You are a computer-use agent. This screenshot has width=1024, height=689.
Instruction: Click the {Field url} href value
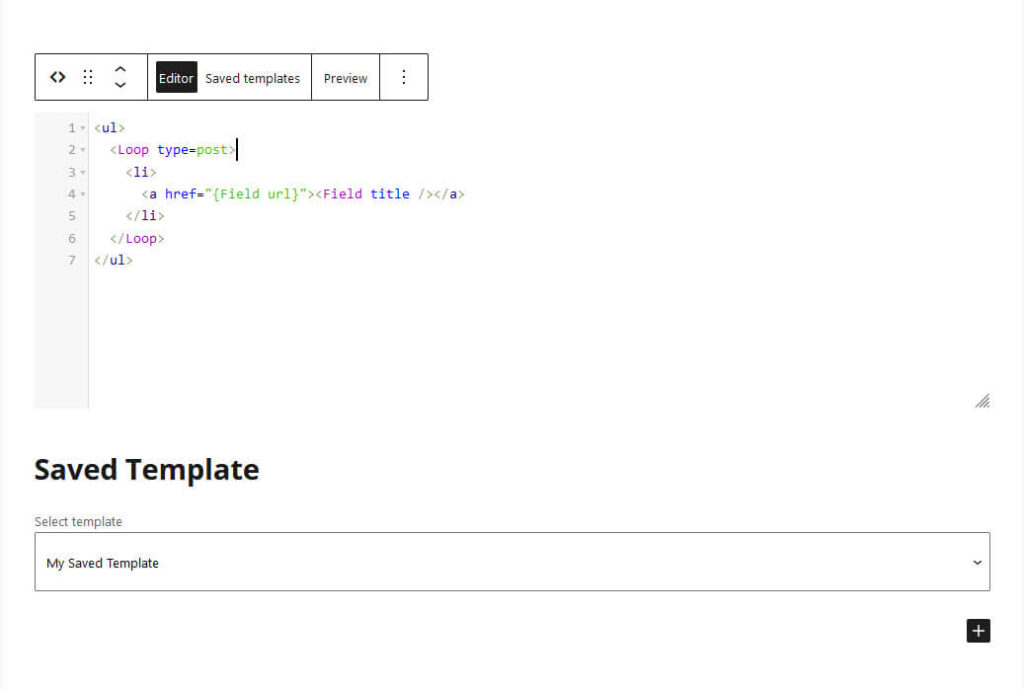click(256, 194)
